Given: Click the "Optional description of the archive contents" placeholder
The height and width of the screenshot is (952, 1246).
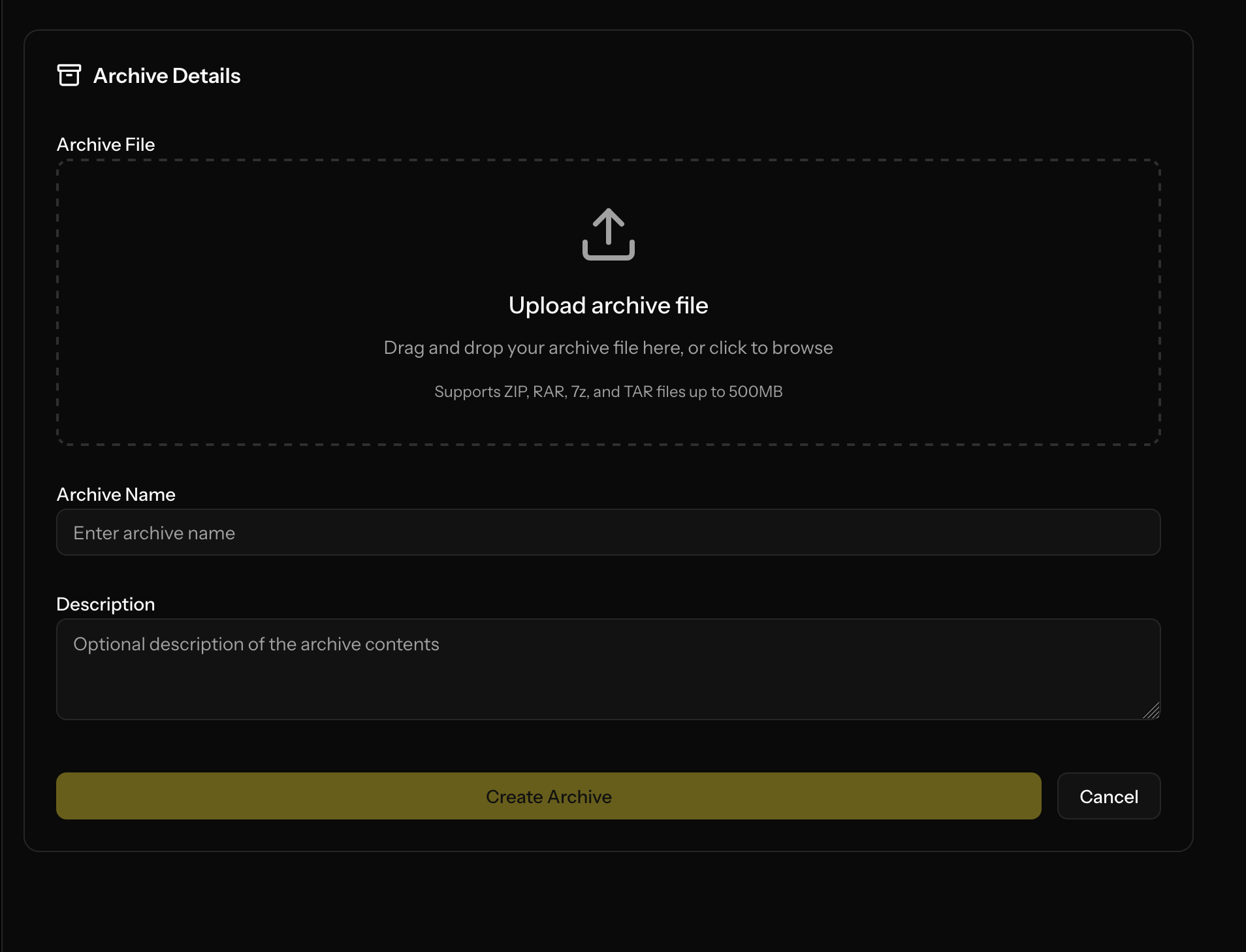Looking at the screenshot, I should 256,644.
